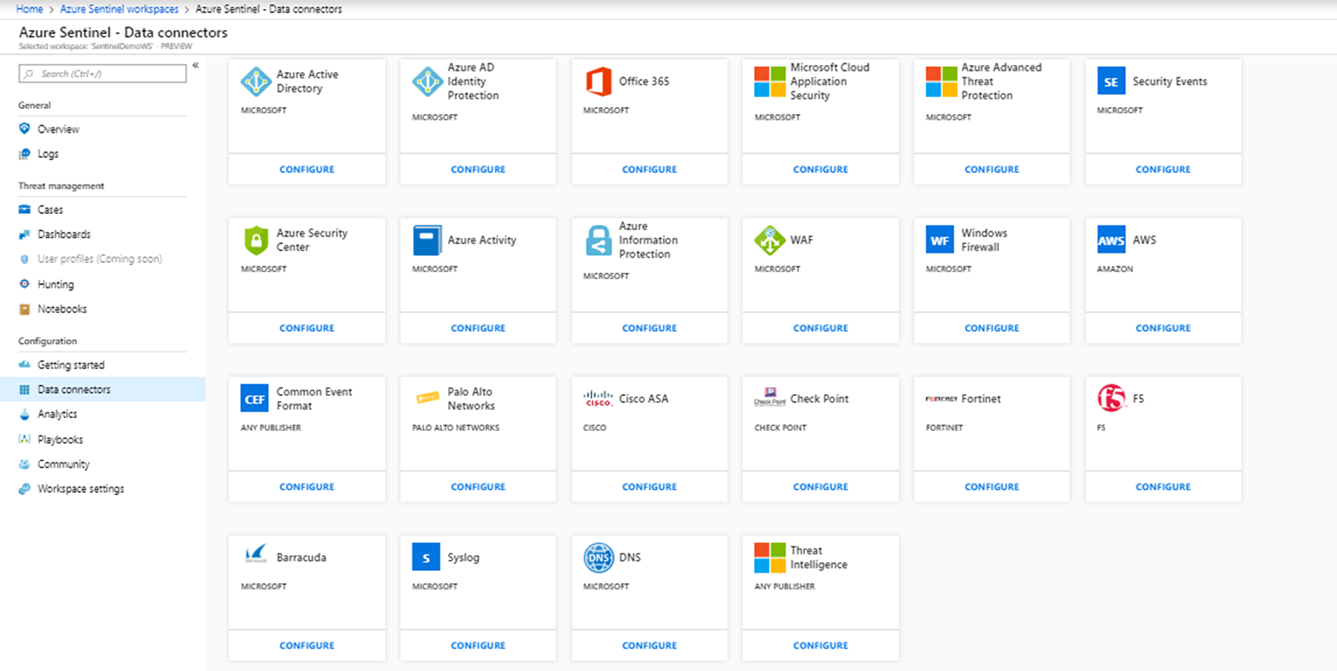
Task: Configure the WAF connector
Action: (x=821, y=328)
